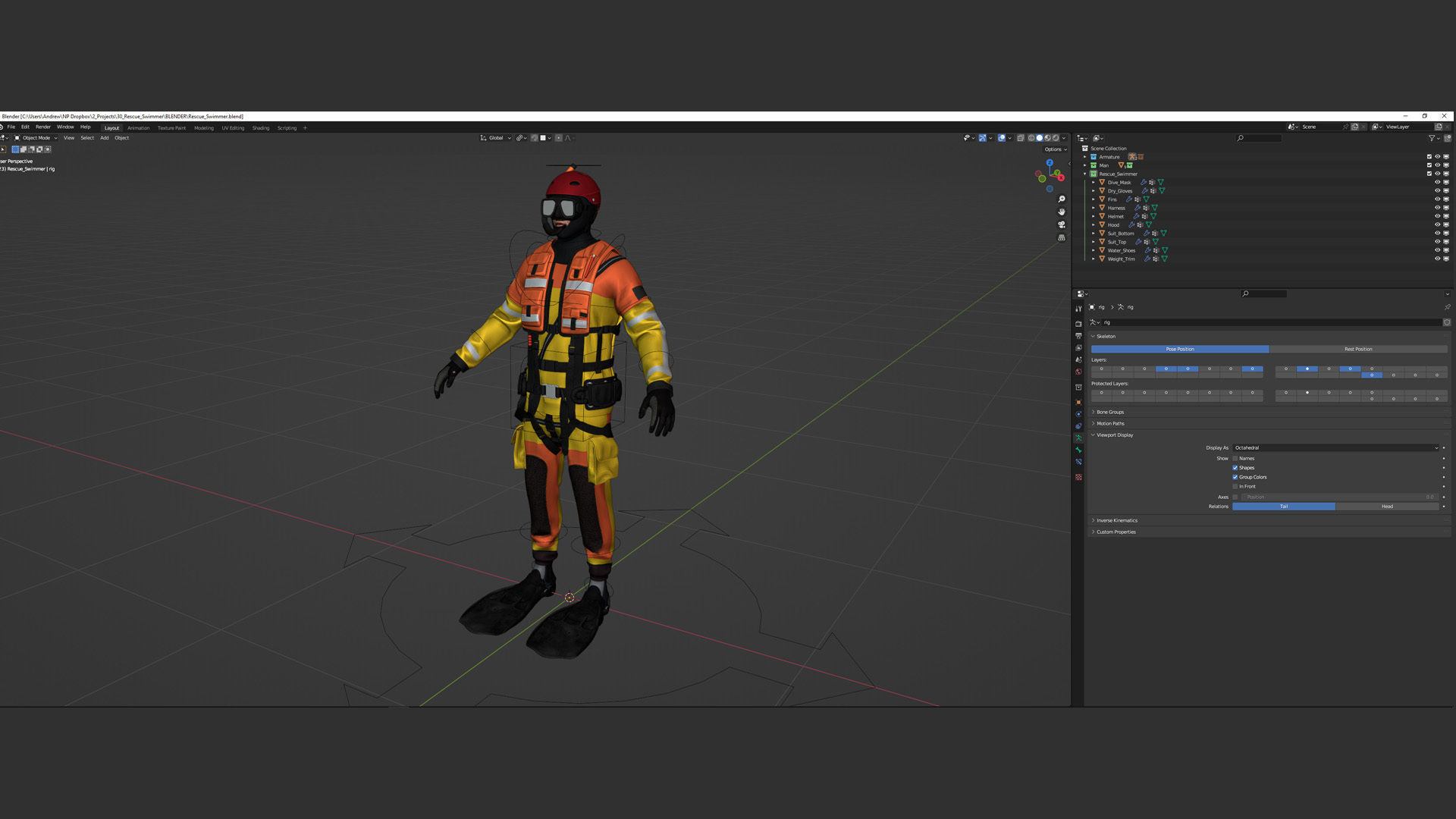
Task: Open the File menu
Action: coord(11,127)
